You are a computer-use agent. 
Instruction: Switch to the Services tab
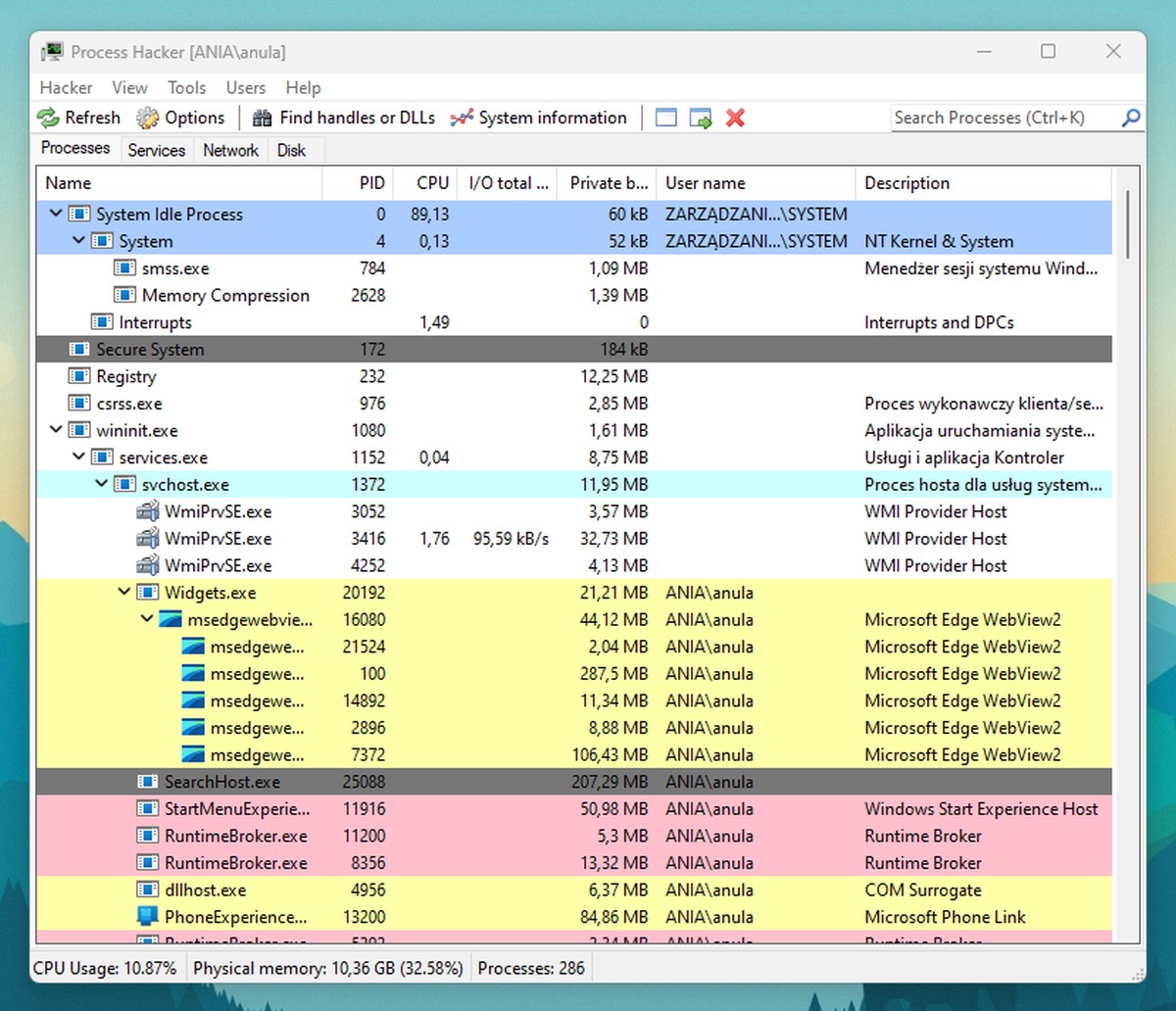pos(156,150)
